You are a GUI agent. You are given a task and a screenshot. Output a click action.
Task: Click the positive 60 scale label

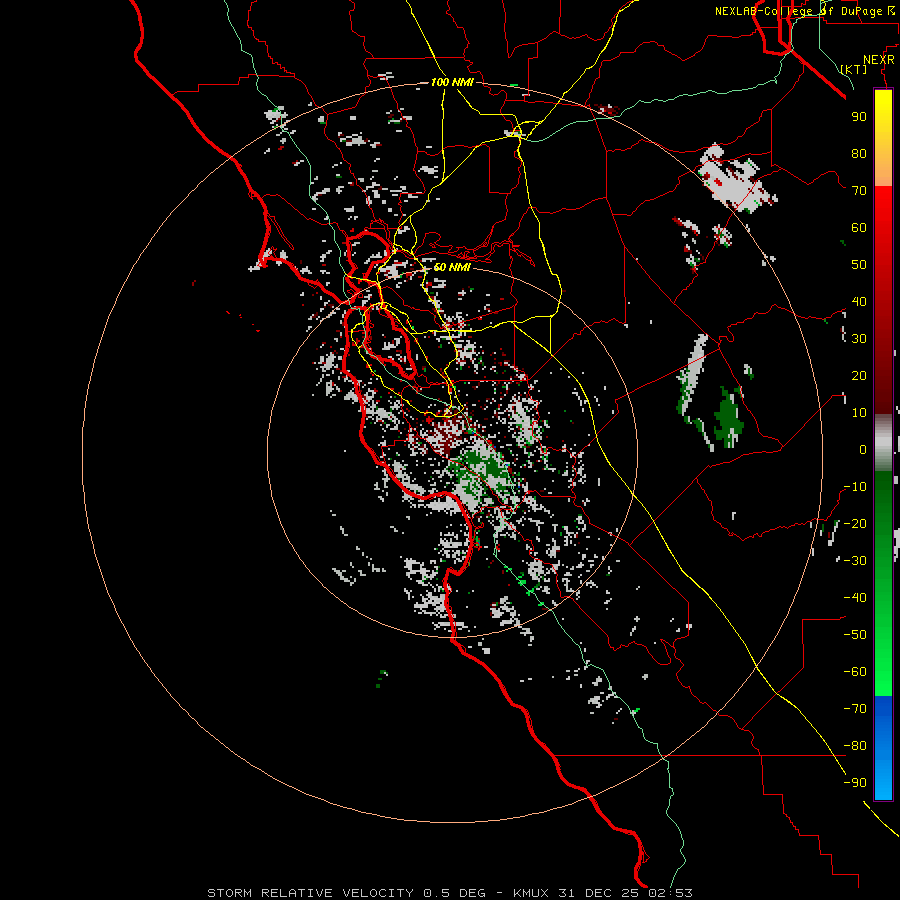pyautogui.click(x=859, y=227)
